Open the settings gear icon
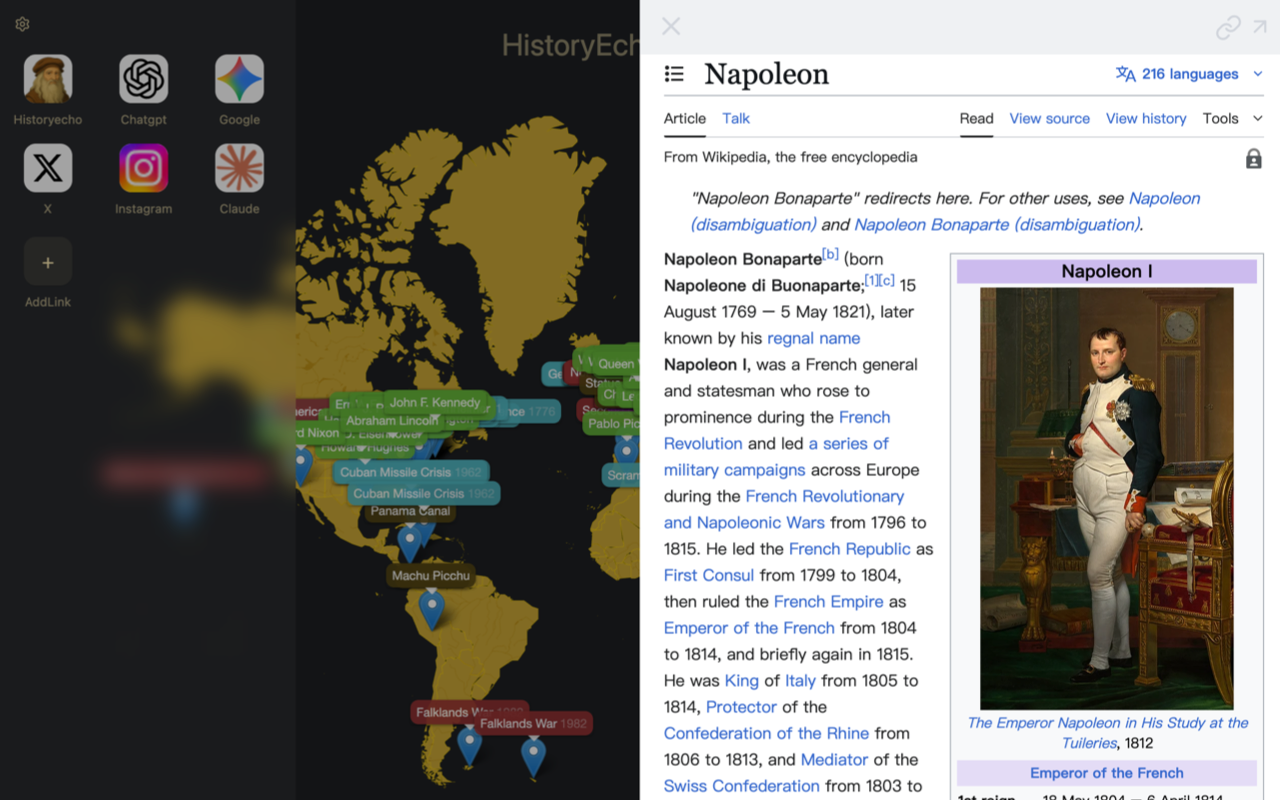This screenshot has width=1280, height=800. pos(22,24)
